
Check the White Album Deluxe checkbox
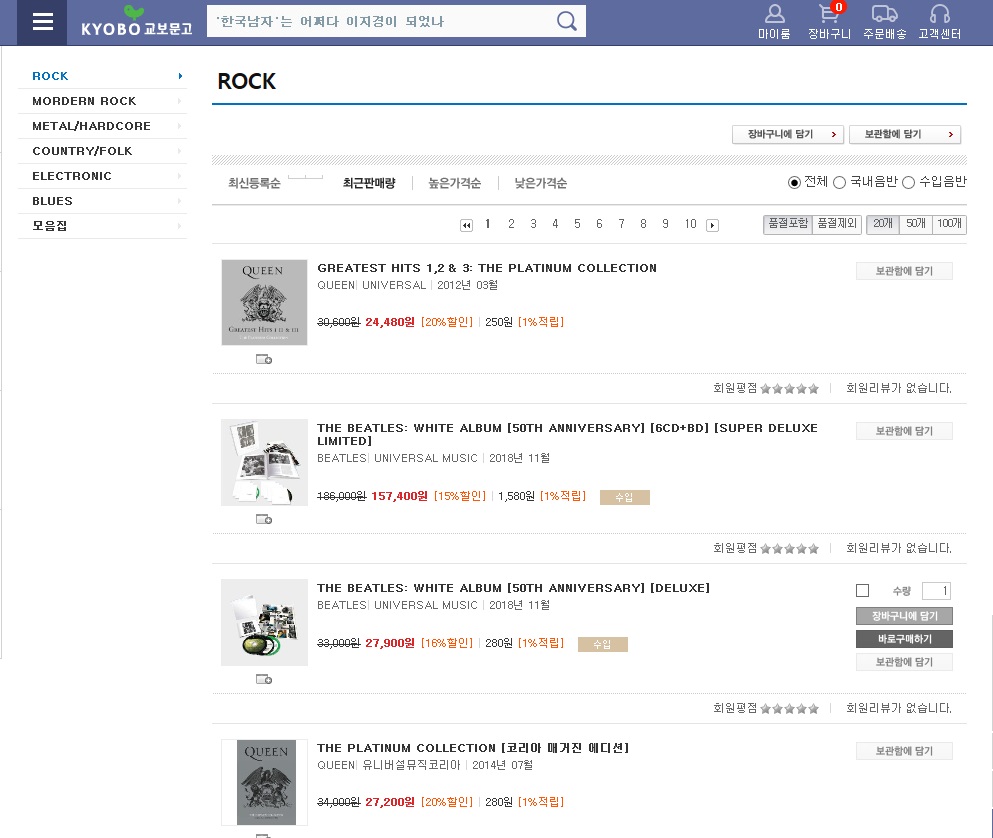coord(862,591)
